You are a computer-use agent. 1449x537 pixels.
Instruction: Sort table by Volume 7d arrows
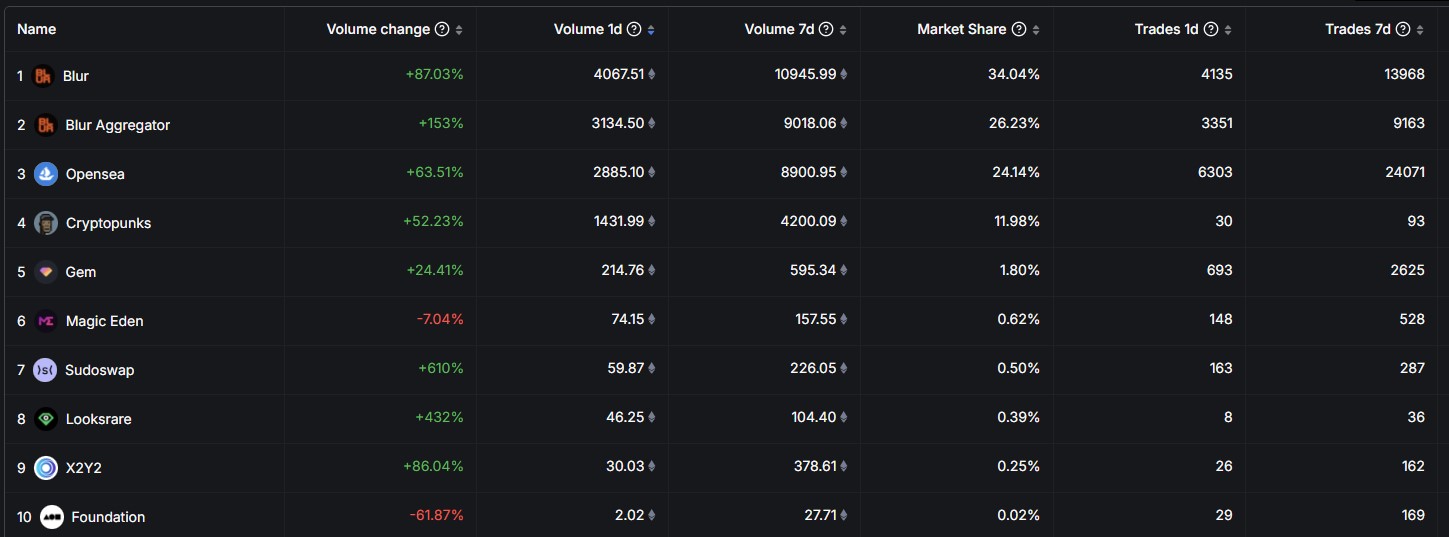pyautogui.click(x=843, y=30)
